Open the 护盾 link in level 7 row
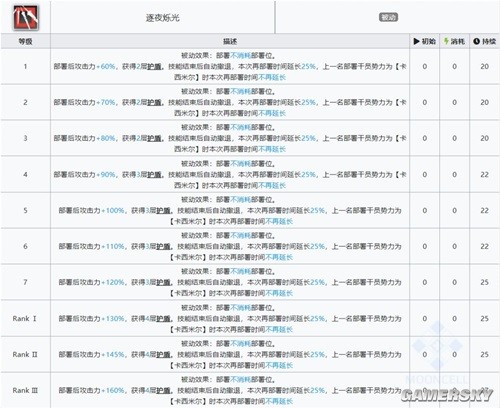 click(163, 282)
